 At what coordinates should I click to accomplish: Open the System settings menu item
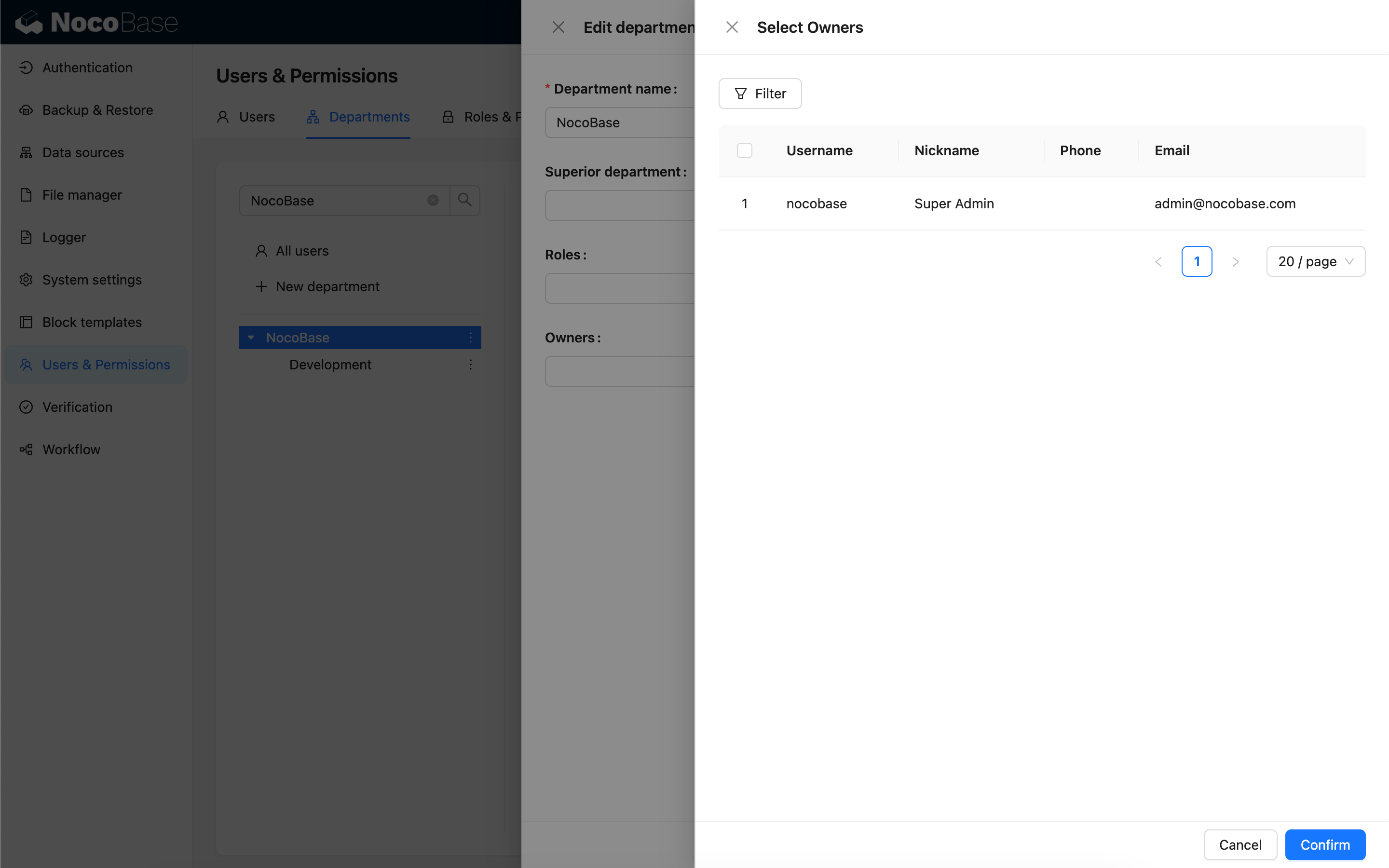(92, 280)
